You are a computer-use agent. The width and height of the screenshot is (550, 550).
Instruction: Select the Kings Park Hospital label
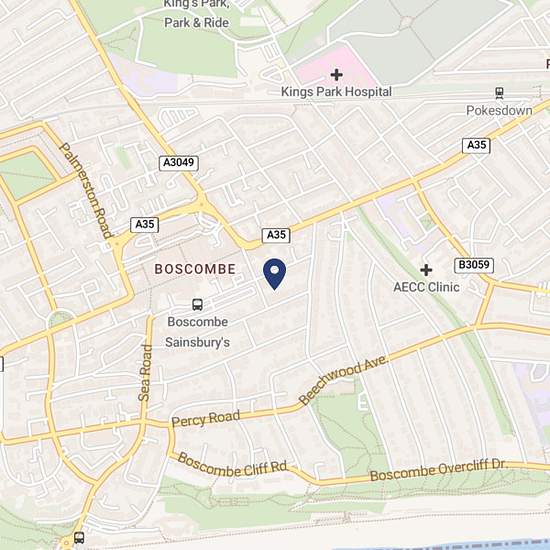[x=336, y=92]
